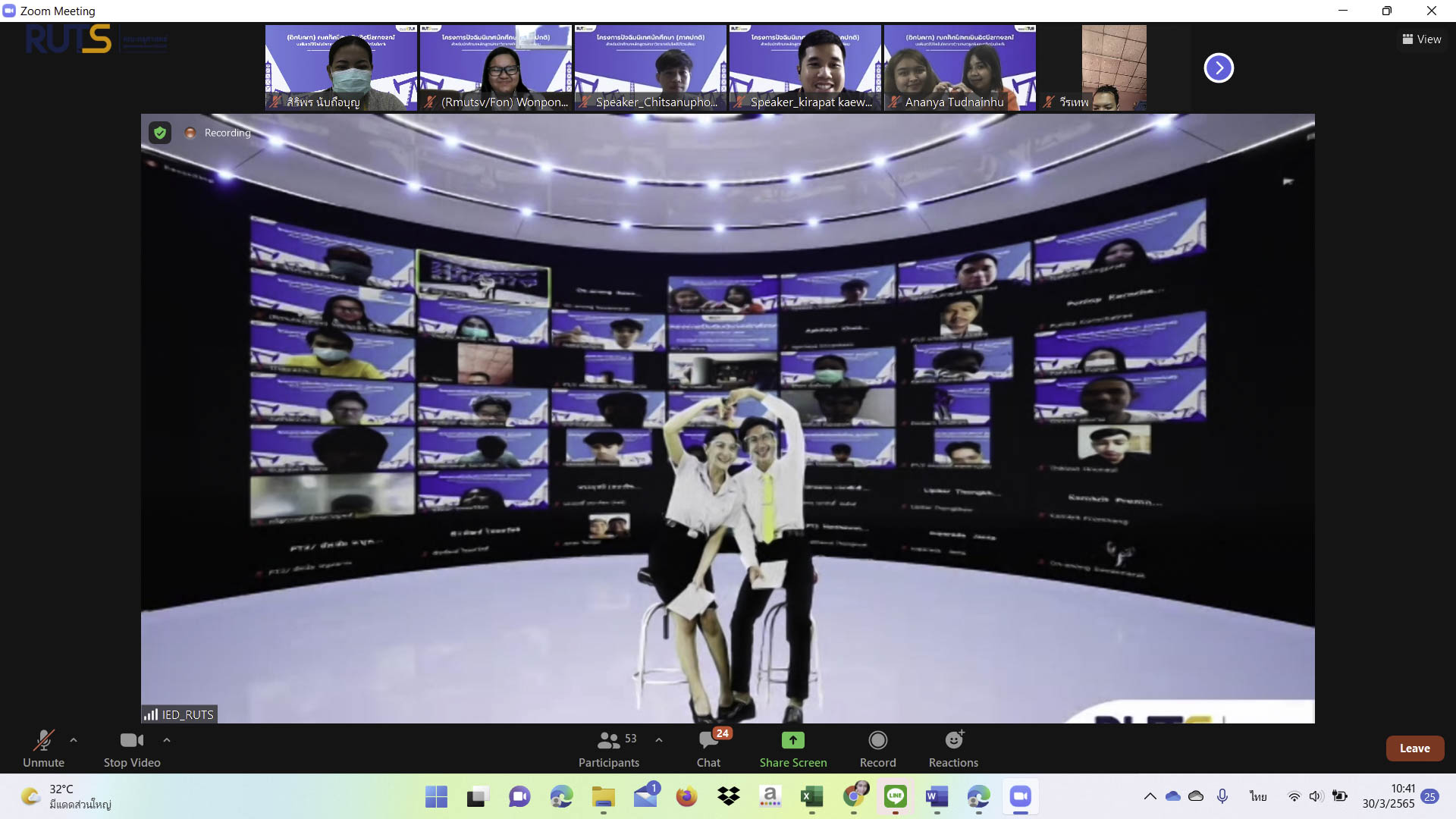Click the Zoom taskbar icon
Viewport: 1456px width, 819px height.
coord(1021,796)
